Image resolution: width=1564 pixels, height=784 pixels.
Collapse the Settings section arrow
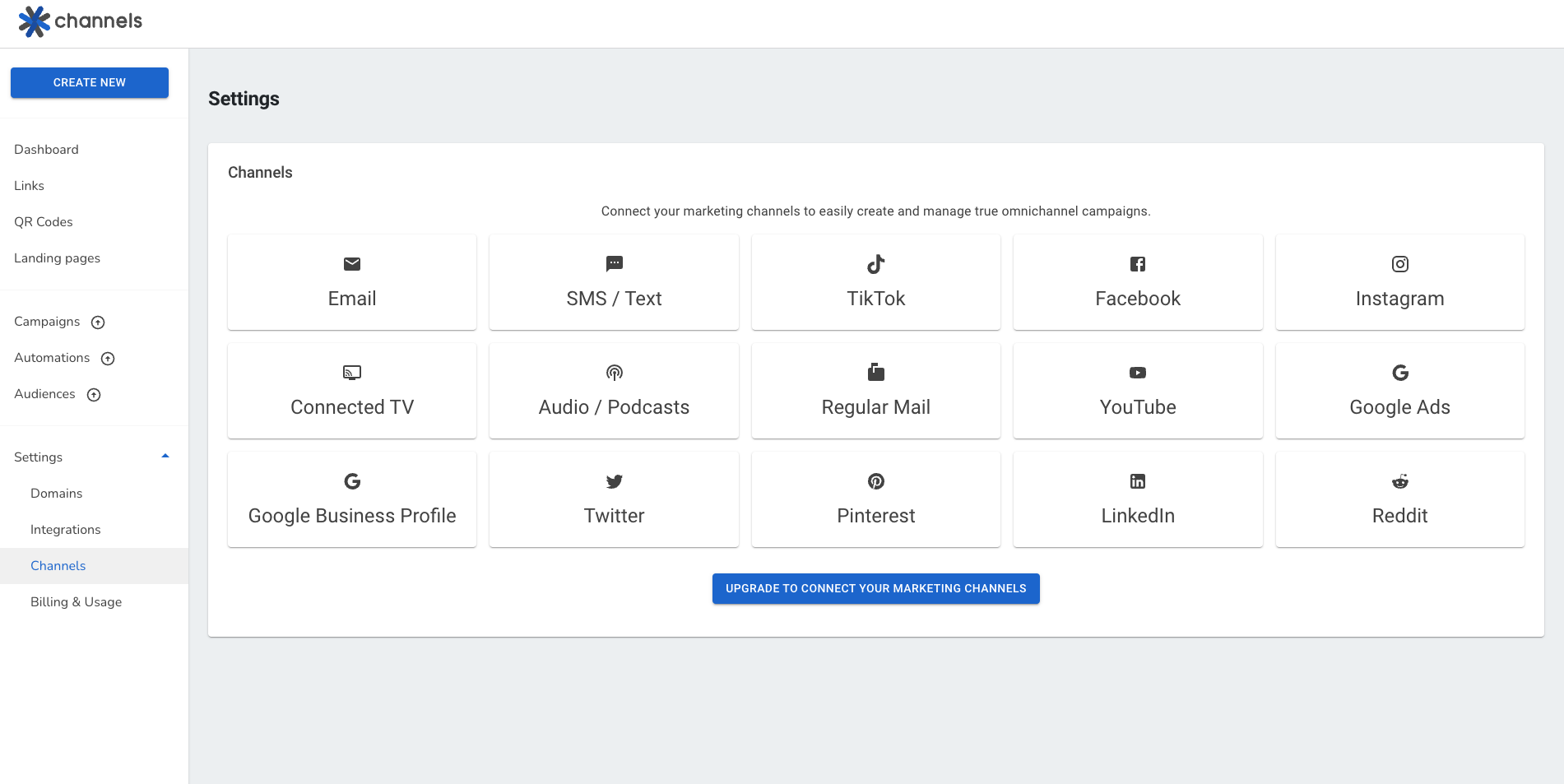point(165,457)
